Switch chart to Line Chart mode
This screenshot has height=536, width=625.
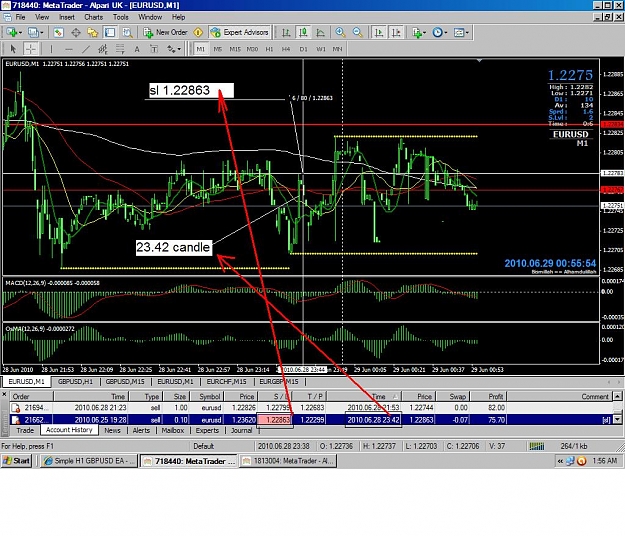coord(320,33)
